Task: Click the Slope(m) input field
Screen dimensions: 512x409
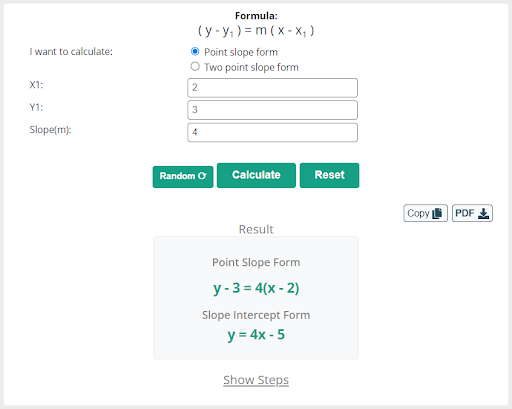Action: tap(272, 132)
